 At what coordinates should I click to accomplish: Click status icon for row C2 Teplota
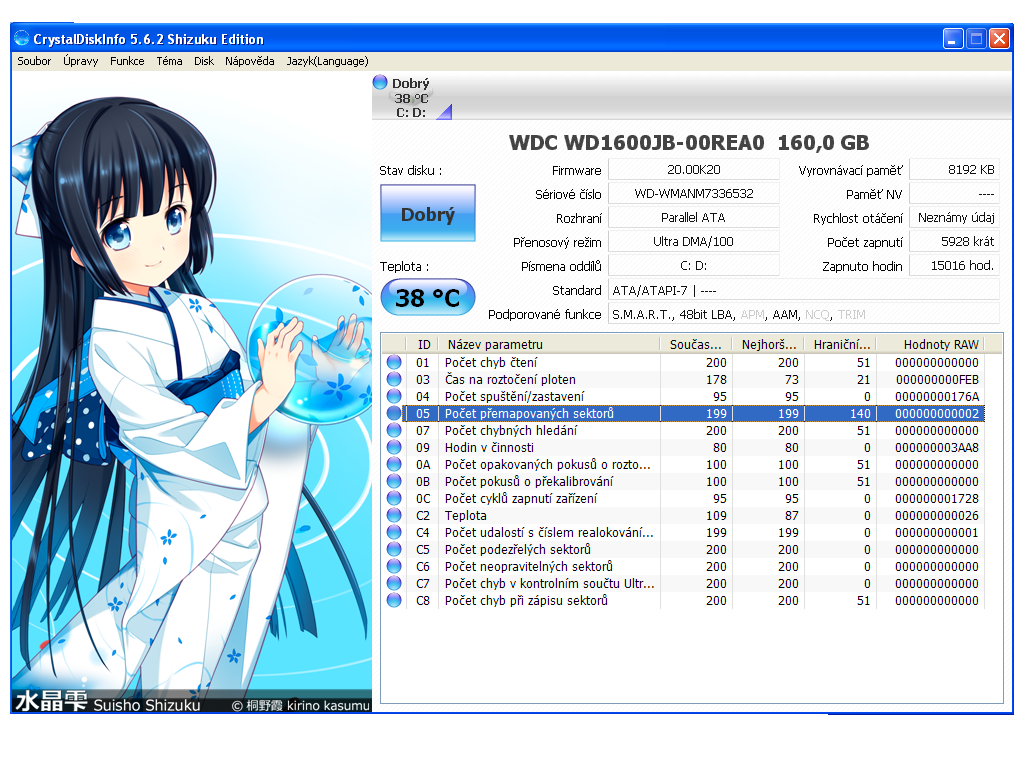point(394,515)
